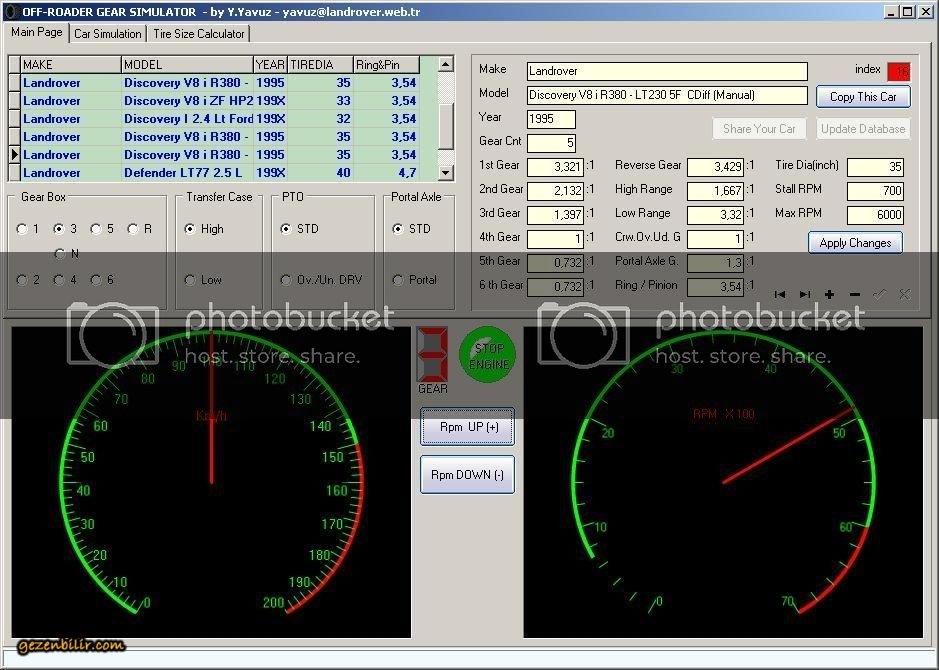Image resolution: width=939 pixels, height=670 pixels.
Task: Click the Copy This Car button
Action: coord(863,97)
